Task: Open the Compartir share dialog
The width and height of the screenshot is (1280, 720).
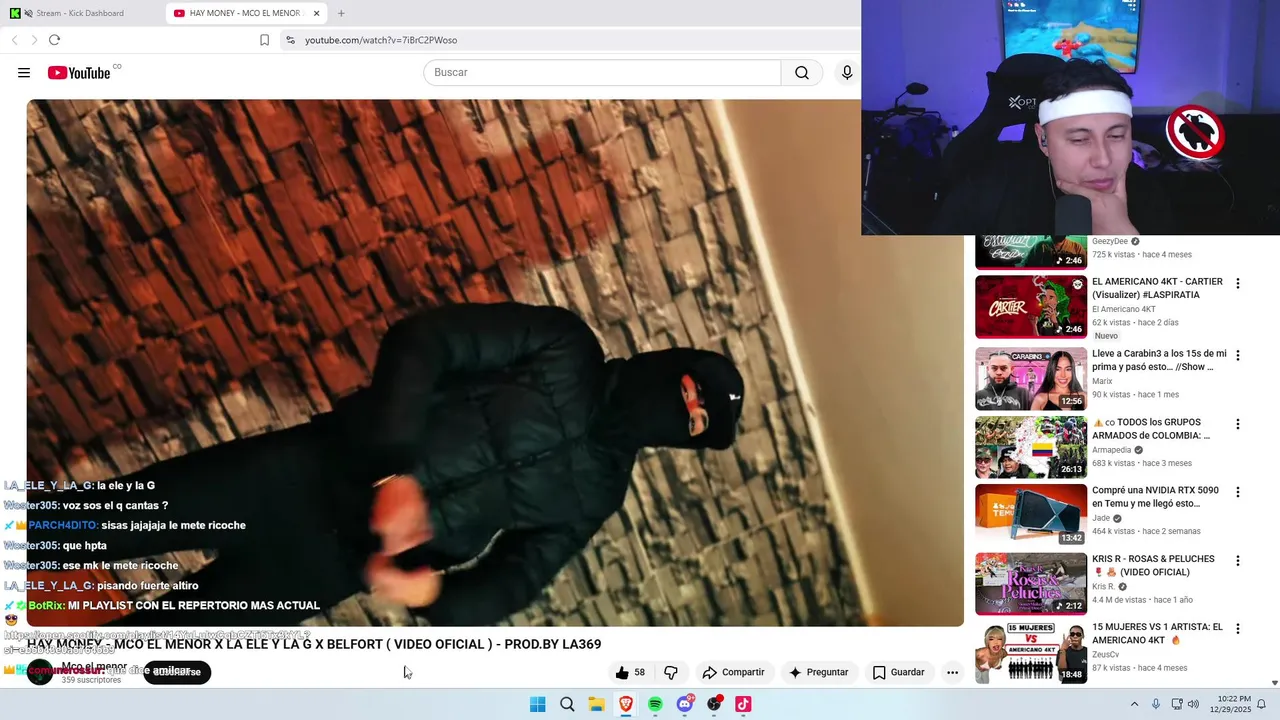Action: pos(733,672)
